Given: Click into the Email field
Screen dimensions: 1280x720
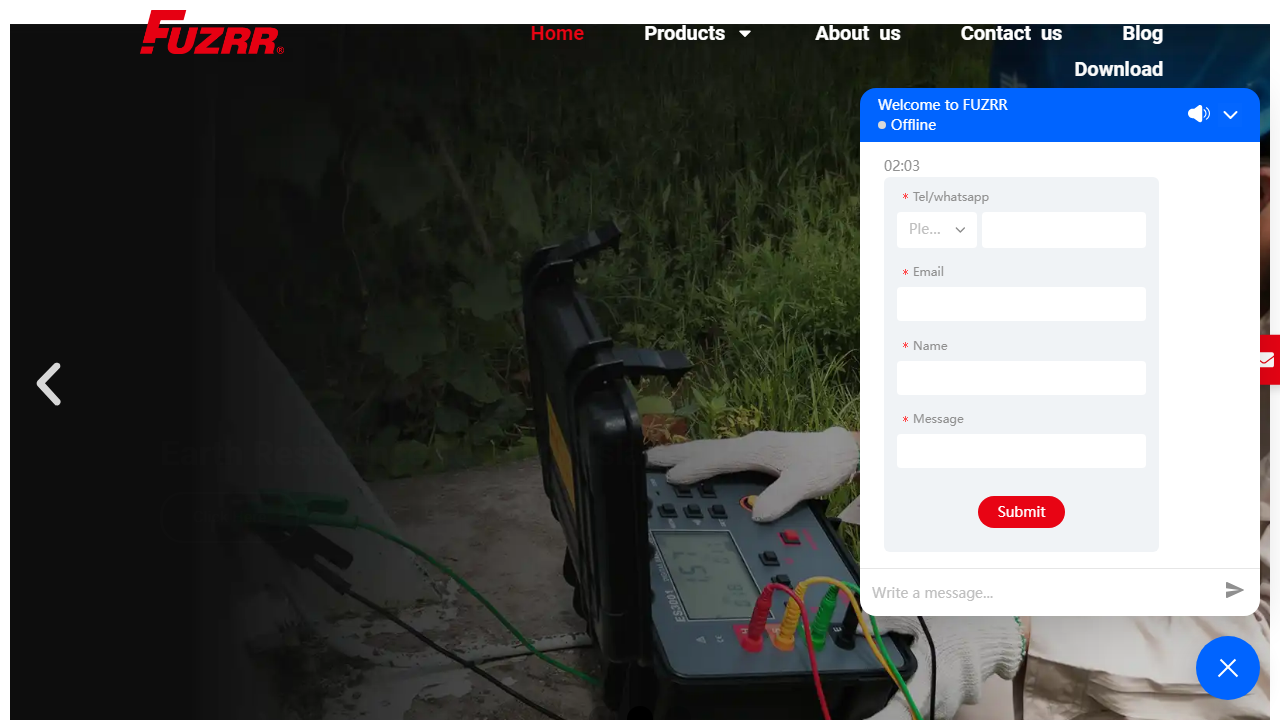Looking at the screenshot, I should [x=1021, y=304].
